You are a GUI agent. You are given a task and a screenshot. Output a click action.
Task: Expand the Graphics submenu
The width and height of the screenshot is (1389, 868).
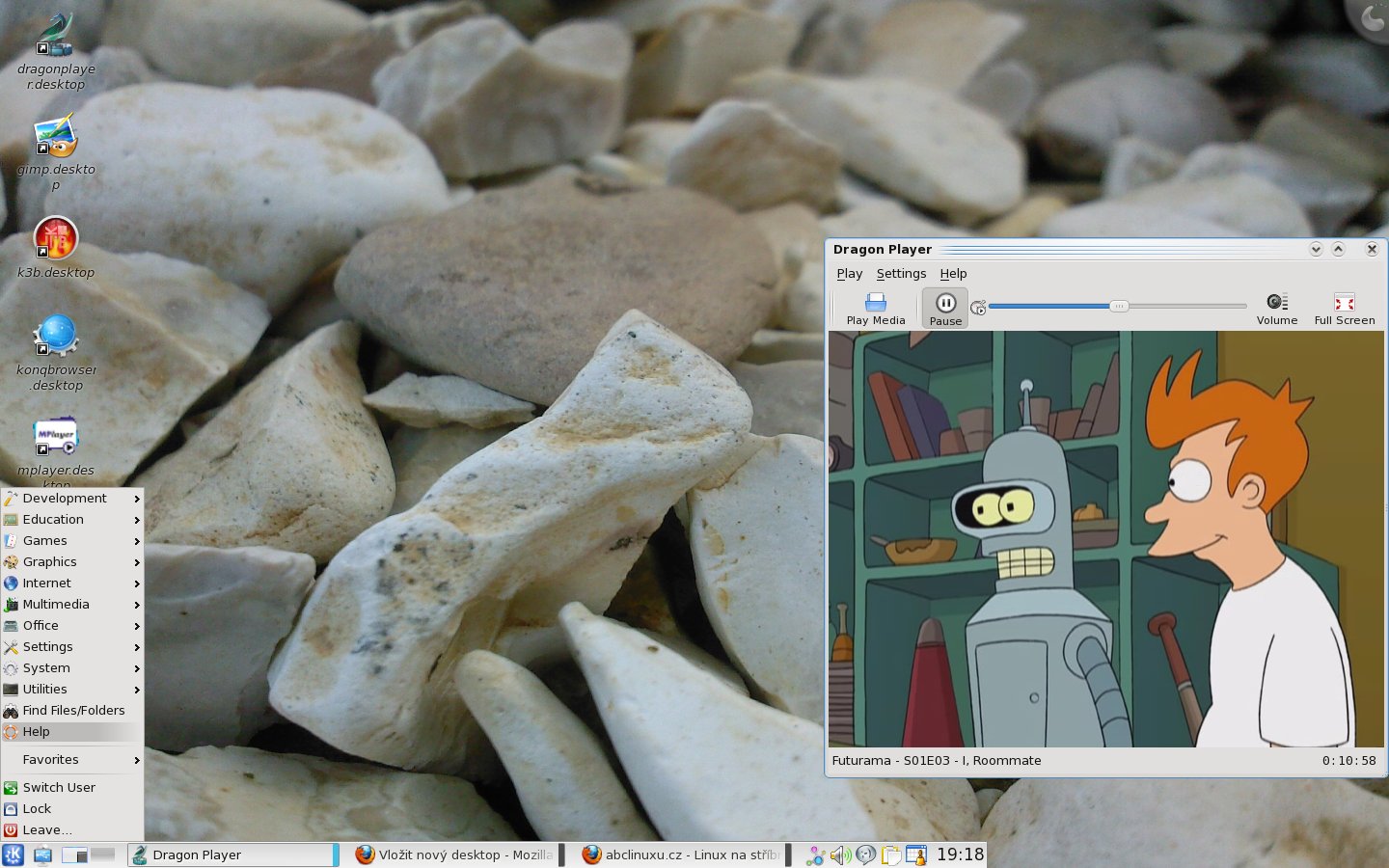point(72,562)
